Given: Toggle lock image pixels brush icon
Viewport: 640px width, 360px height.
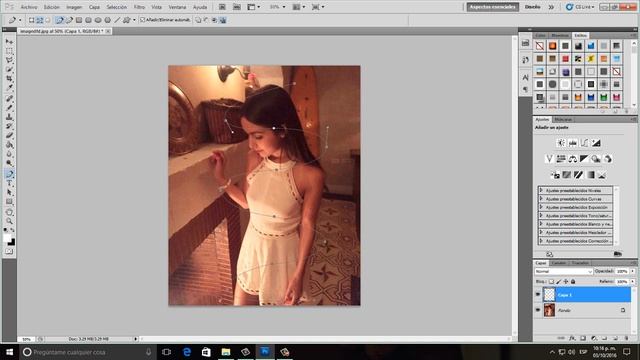Looking at the screenshot, I should 559,282.
